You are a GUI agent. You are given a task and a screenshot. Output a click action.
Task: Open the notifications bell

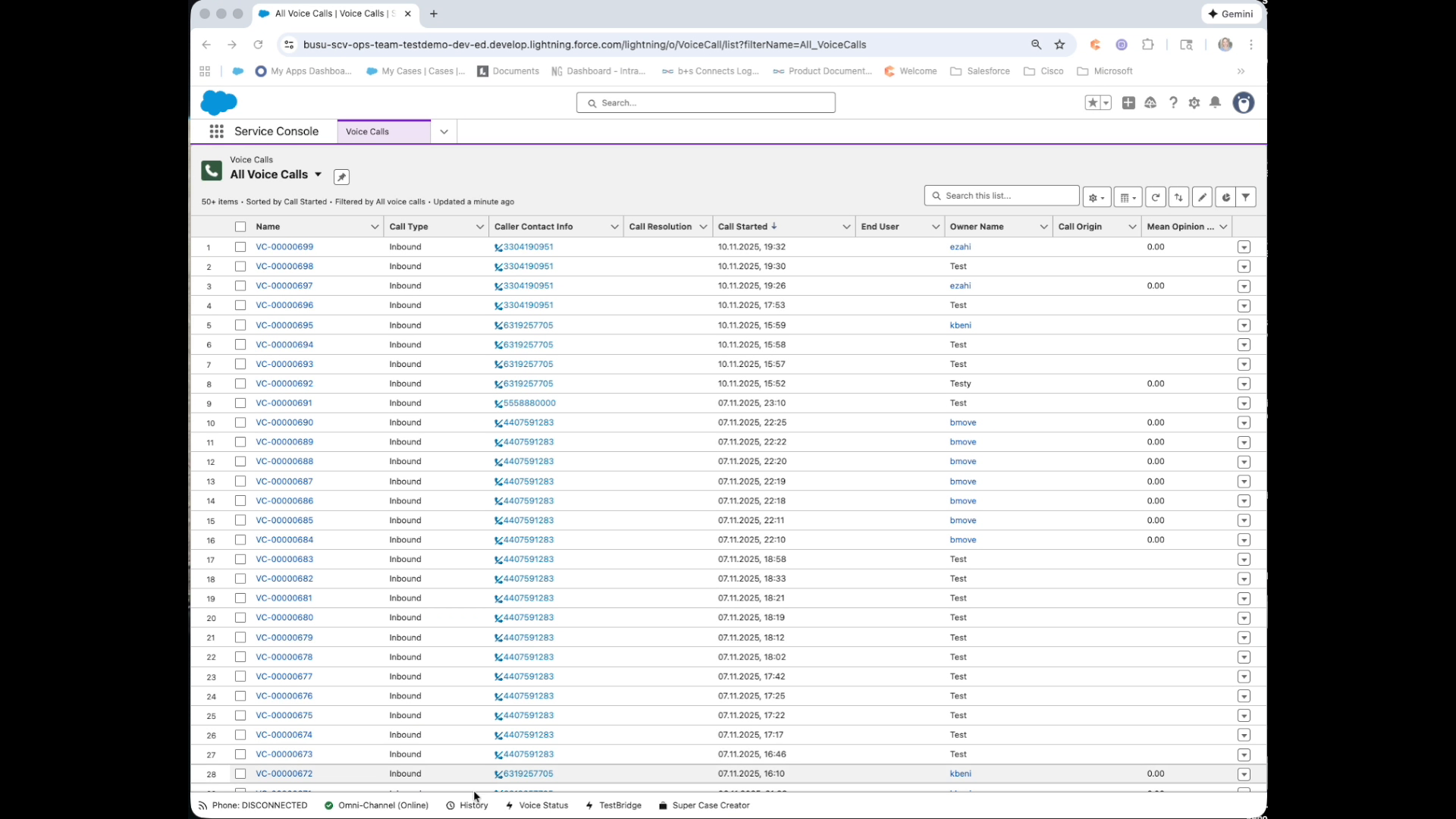point(1216,102)
